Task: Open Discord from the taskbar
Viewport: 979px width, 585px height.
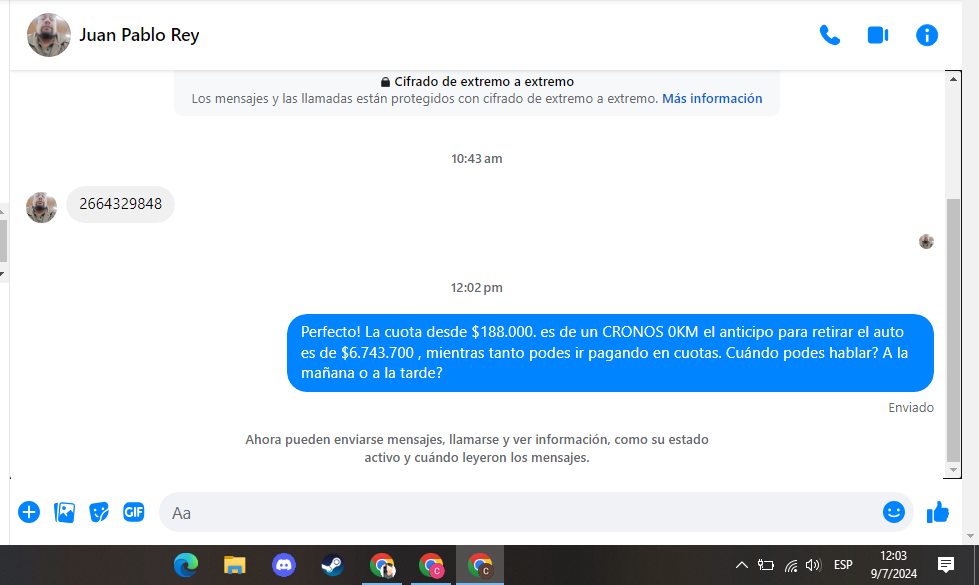Action: pos(284,565)
